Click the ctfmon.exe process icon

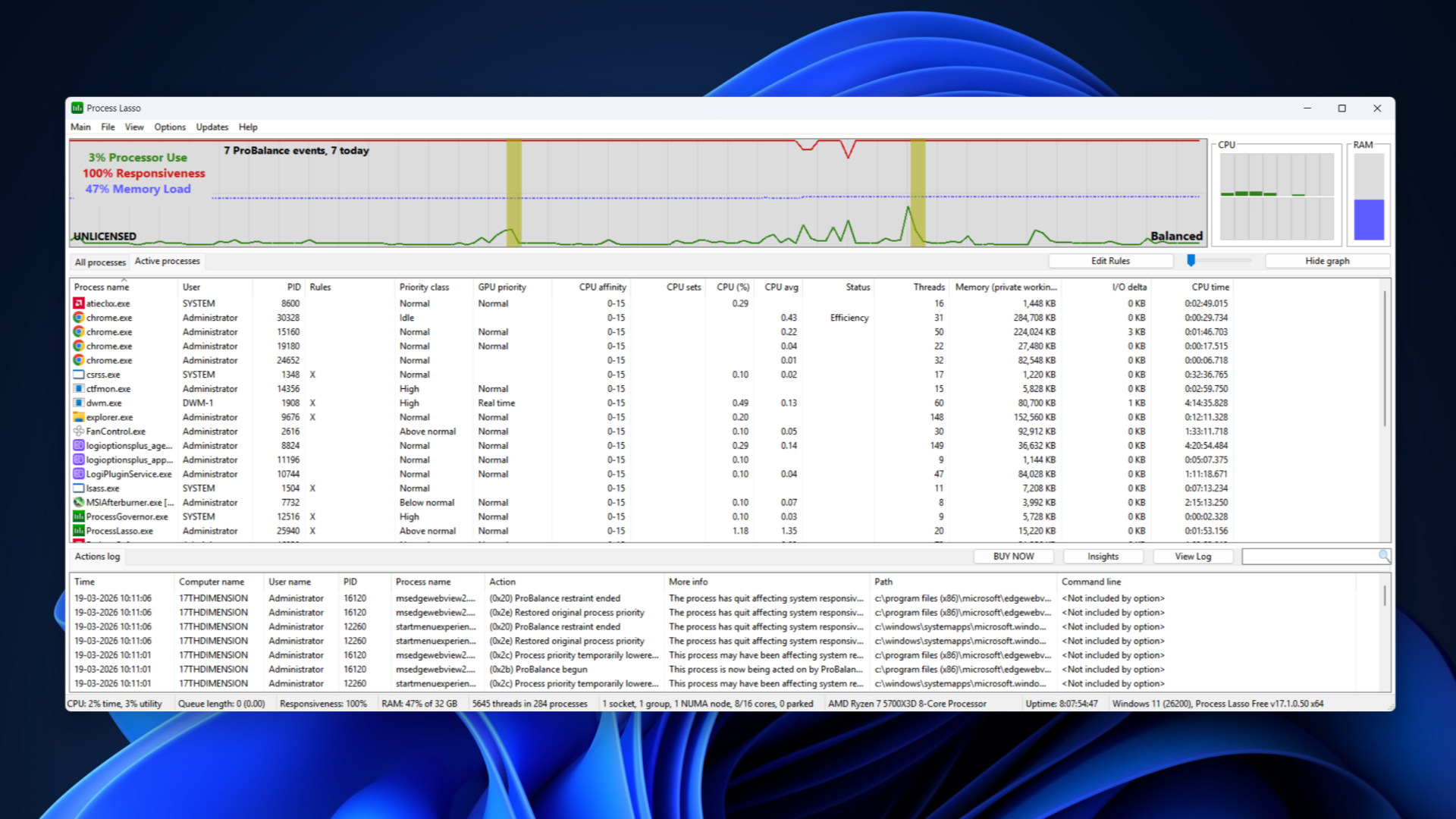pos(78,389)
